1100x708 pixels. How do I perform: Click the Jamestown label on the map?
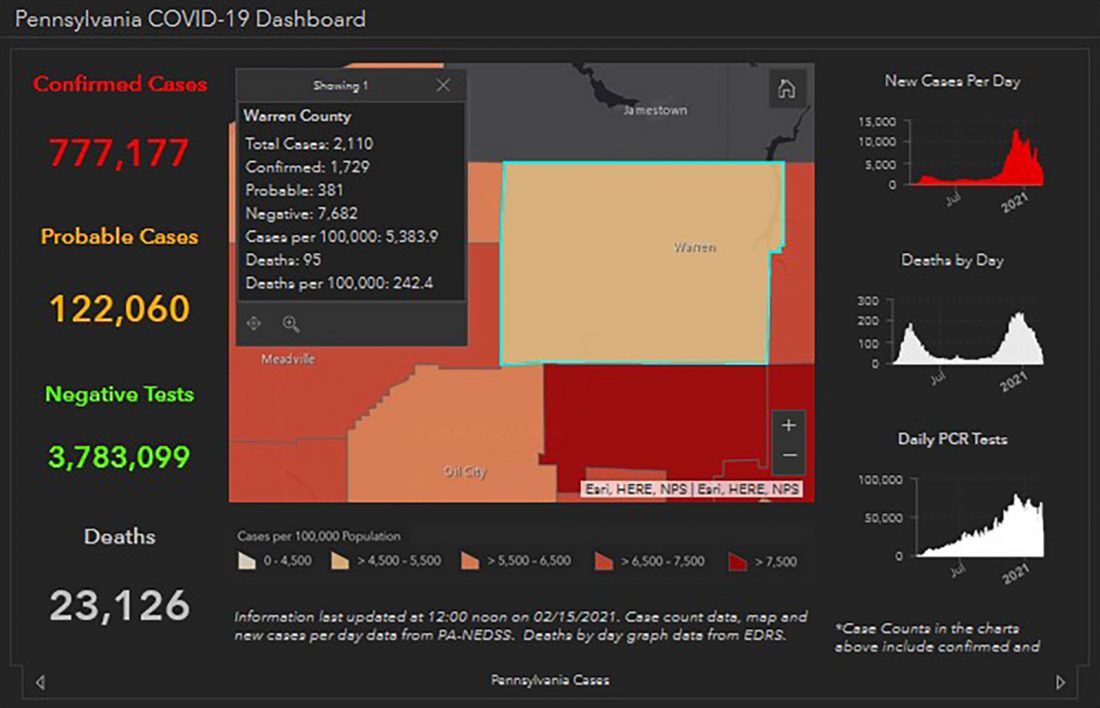click(x=655, y=110)
